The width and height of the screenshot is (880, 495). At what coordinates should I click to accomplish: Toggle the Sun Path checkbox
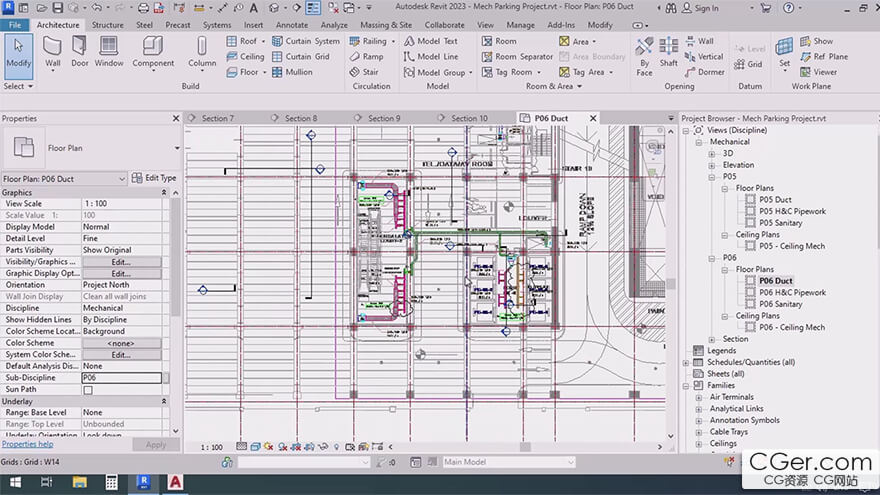coord(88,389)
